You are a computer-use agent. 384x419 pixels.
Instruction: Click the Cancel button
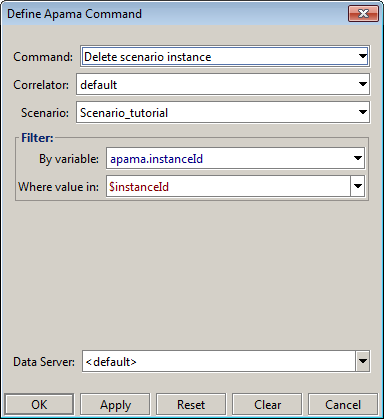[x=343, y=405]
